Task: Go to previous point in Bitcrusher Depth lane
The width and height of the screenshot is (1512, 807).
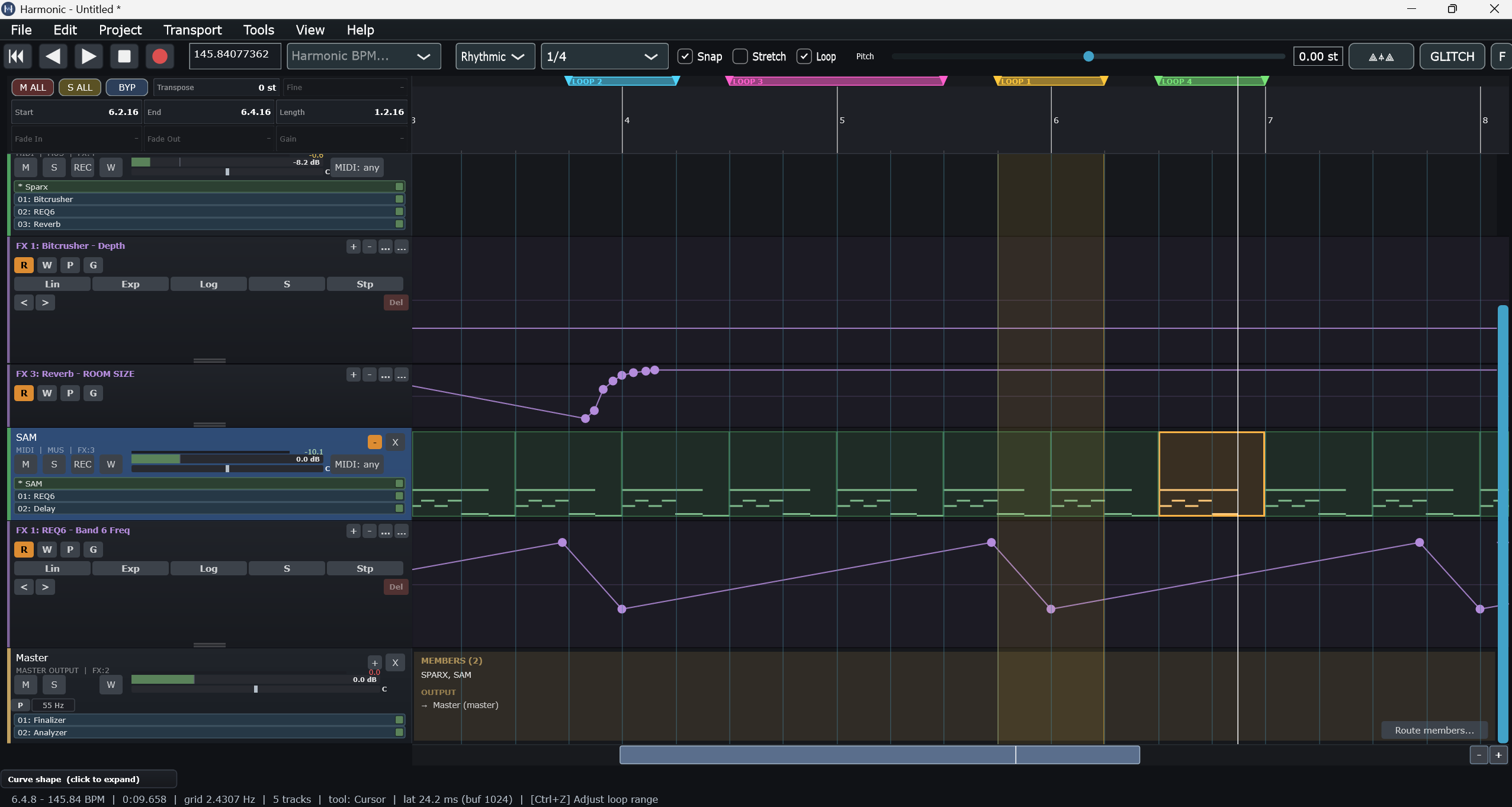Action: [24, 303]
